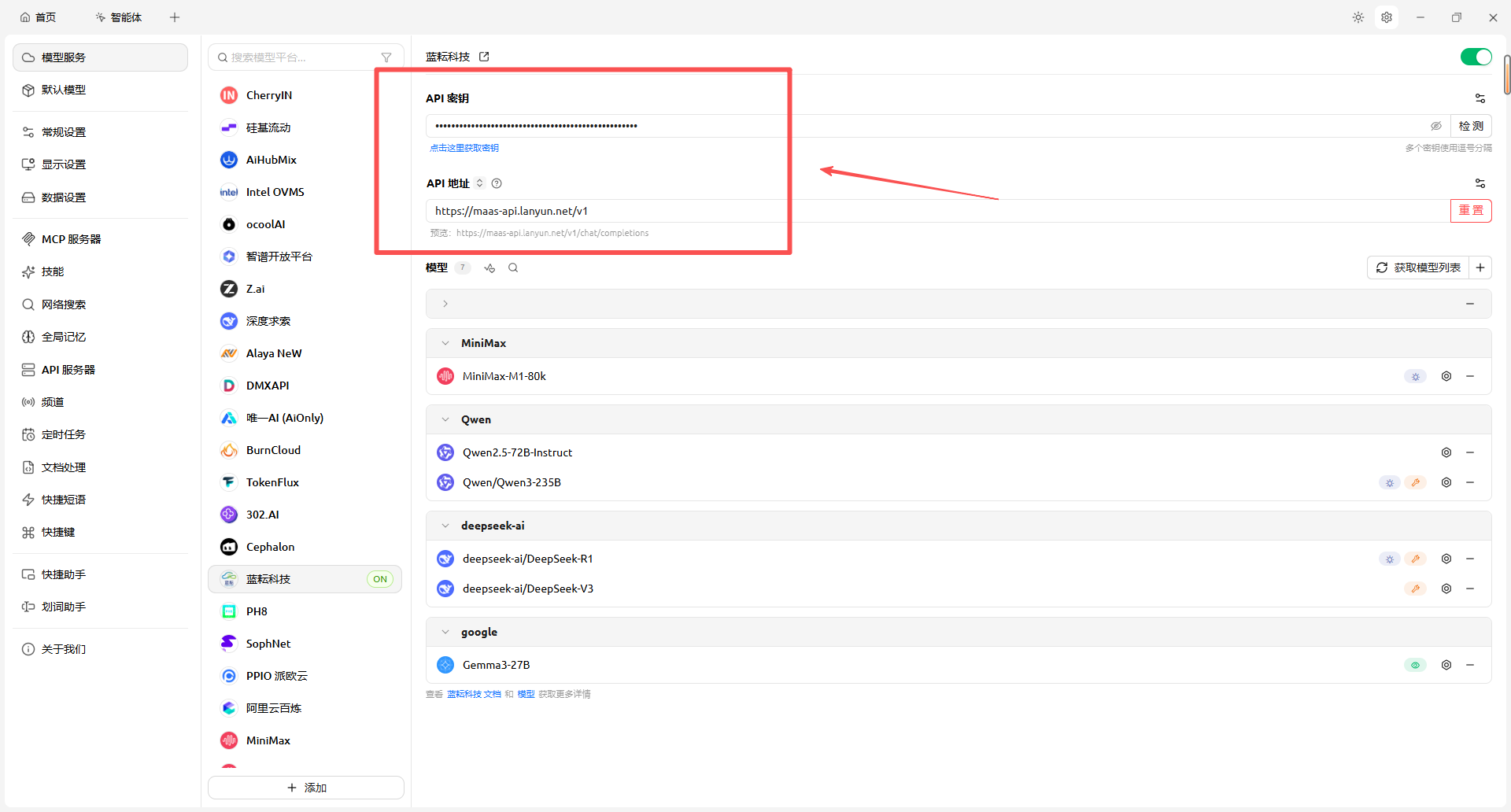Viewport: 1511px width, 812px height.
Task: Open the API 地址 settings sliders icon
Action: 1480,183
